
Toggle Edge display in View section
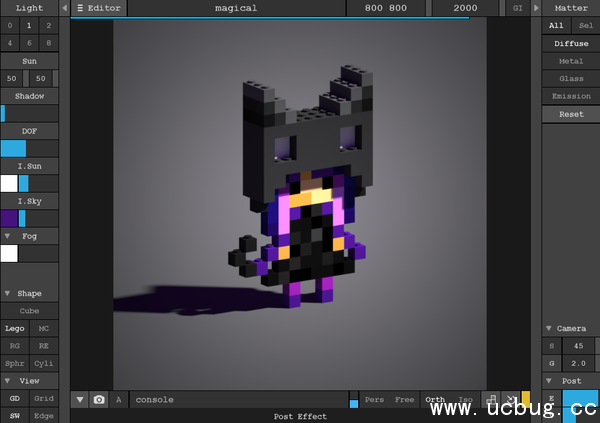click(44, 416)
